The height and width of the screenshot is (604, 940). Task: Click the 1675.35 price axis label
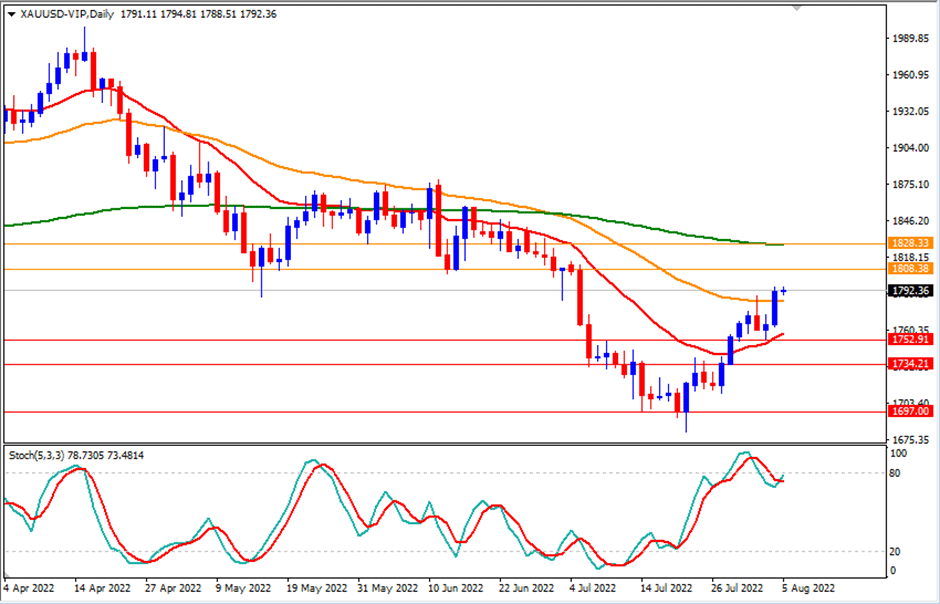coord(909,440)
